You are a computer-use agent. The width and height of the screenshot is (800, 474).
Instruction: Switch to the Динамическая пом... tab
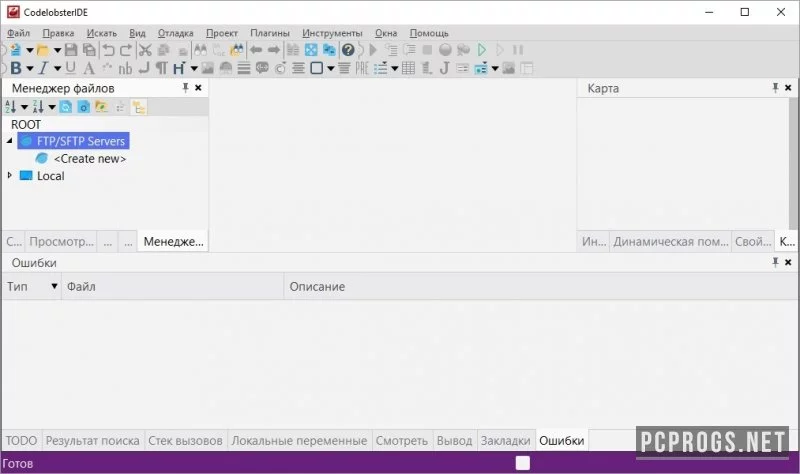[670, 241]
